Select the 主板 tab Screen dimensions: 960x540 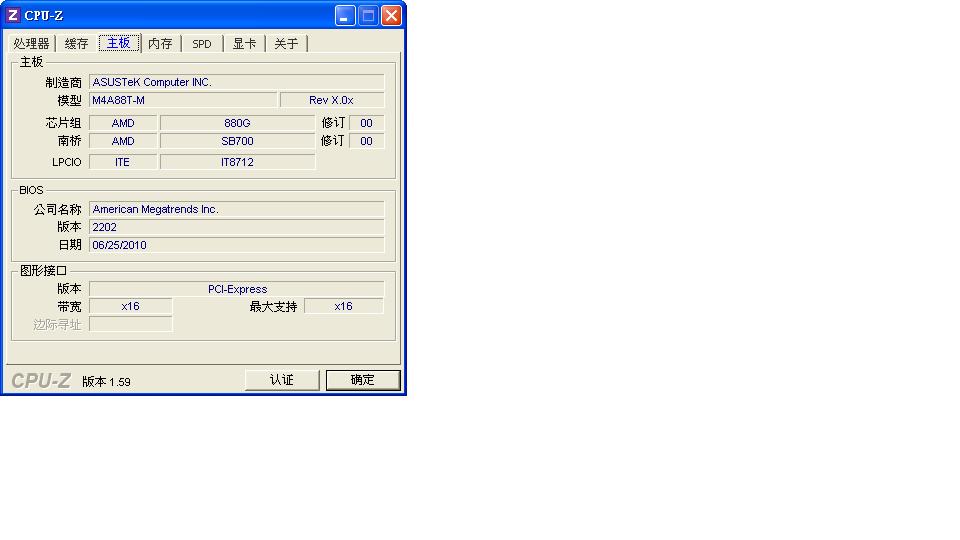pyautogui.click(x=119, y=43)
